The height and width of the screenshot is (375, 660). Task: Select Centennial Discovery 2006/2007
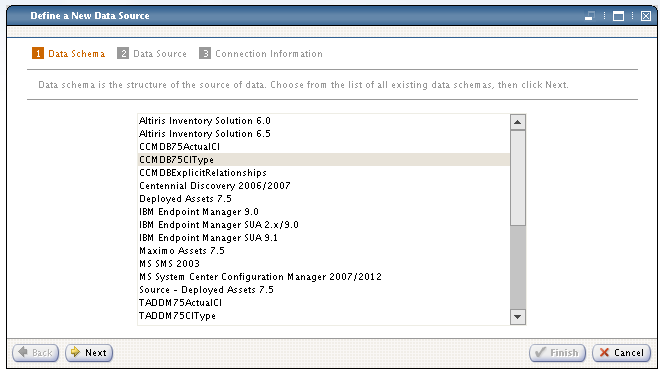[x=323, y=186]
